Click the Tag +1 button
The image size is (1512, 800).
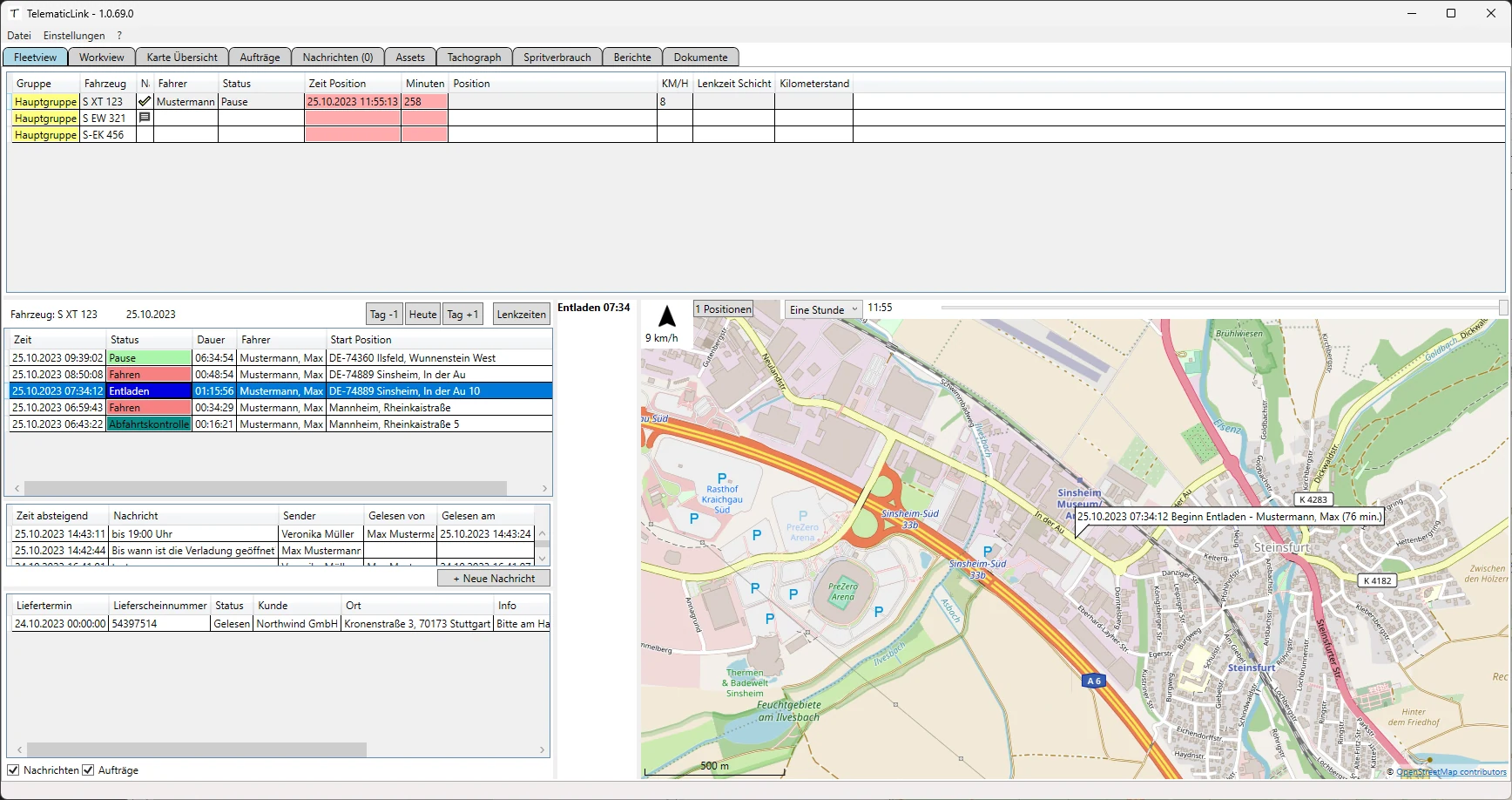tap(462, 314)
